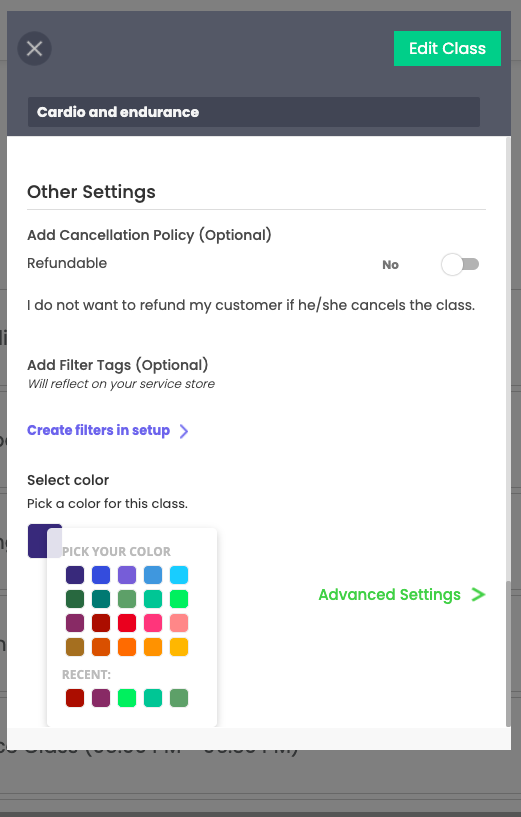Choose the brown color in fourth row
Image resolution: width=521 pixels, height=817 pixels.
pos(75,647)
